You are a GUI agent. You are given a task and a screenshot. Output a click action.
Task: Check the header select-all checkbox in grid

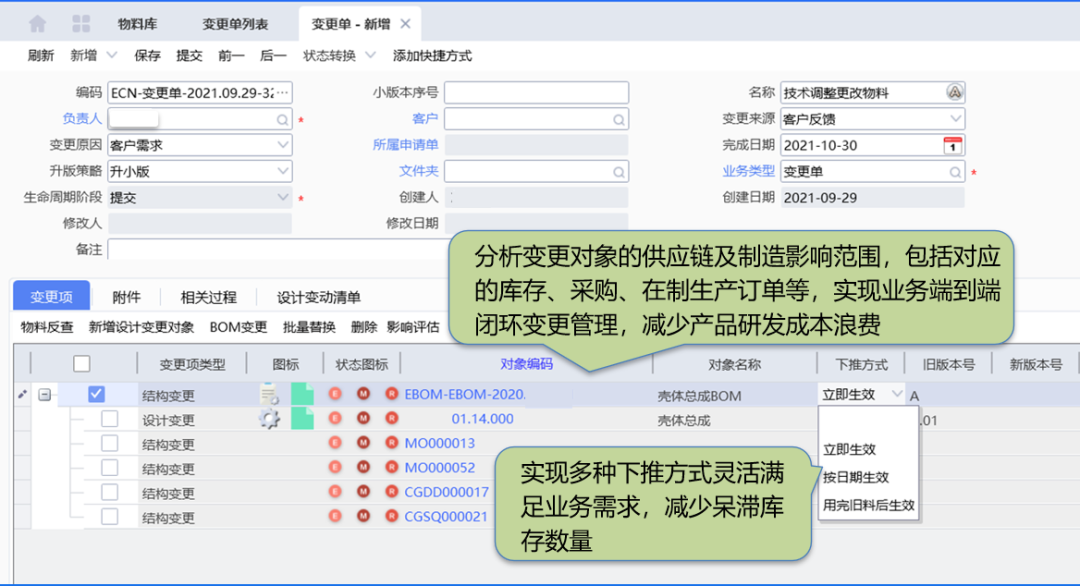pos(84,363)
